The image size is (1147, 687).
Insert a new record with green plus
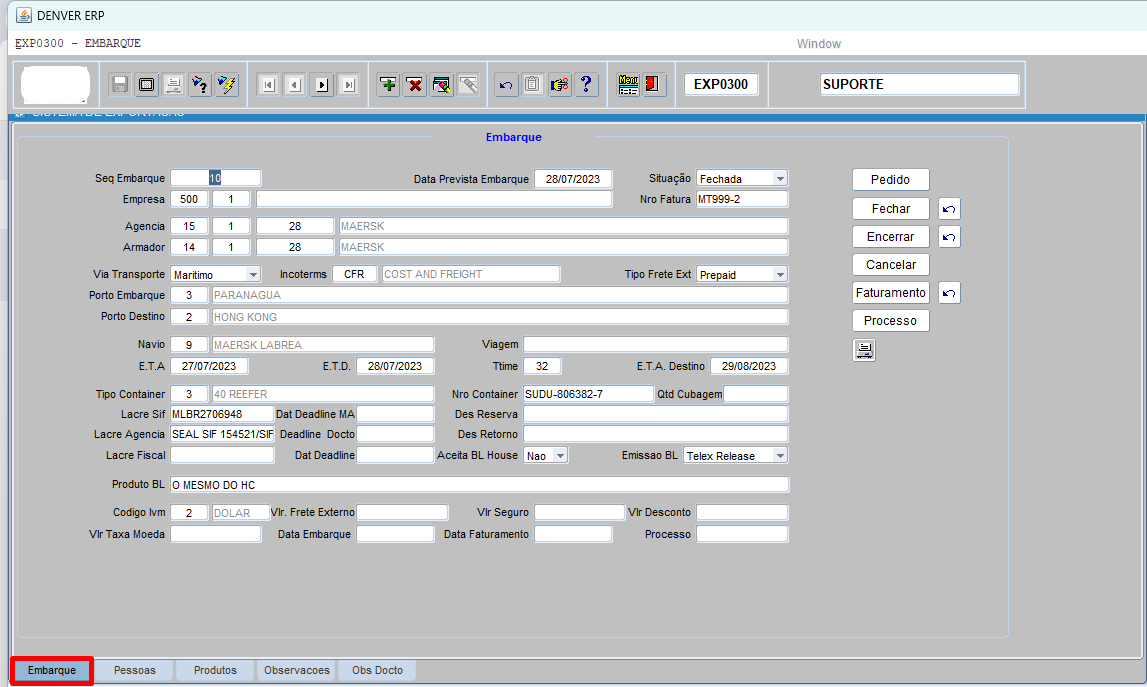pyautogui.click(x=388, y=85)
